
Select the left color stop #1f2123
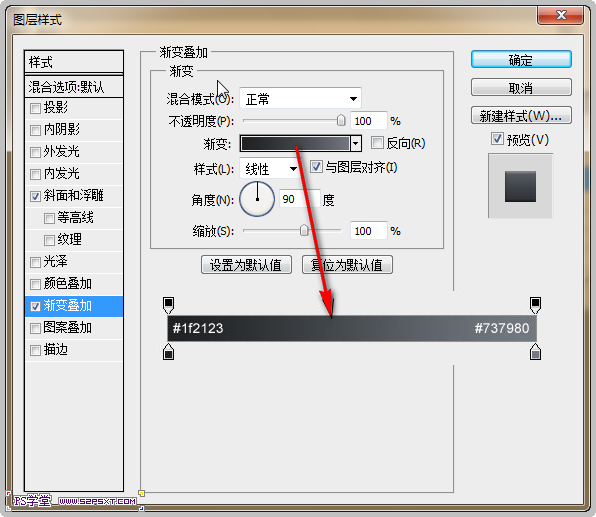click(168, 352)
